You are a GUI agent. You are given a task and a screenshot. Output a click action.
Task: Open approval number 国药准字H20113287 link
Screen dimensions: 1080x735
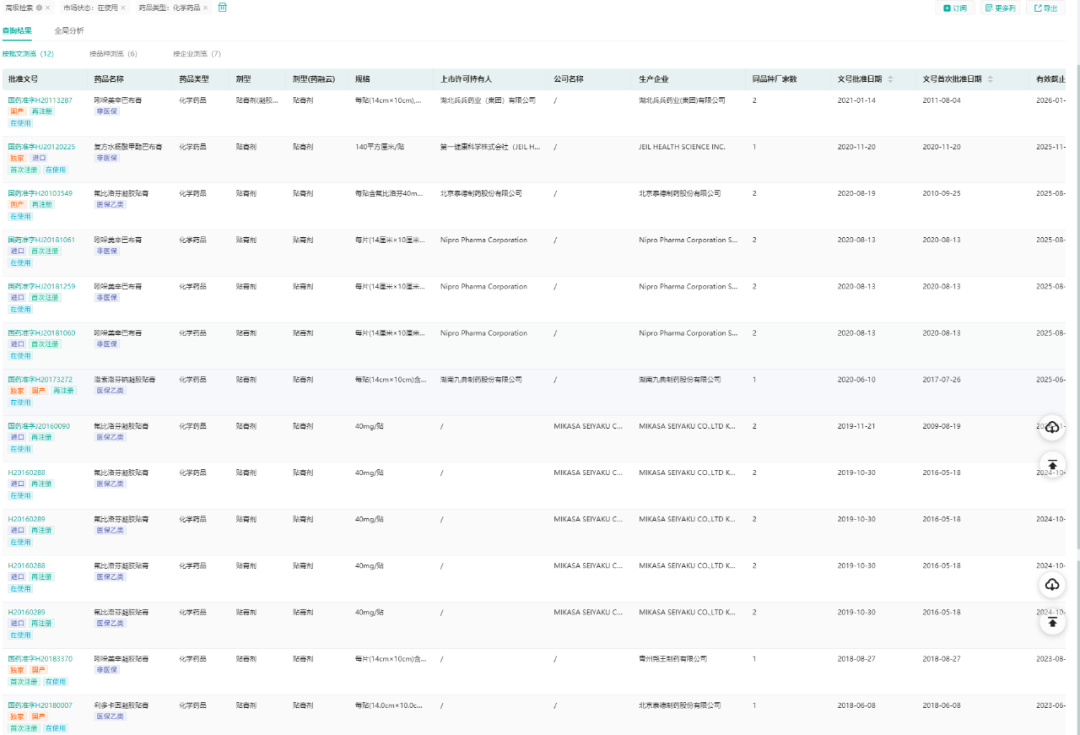(x=40, y=101)
